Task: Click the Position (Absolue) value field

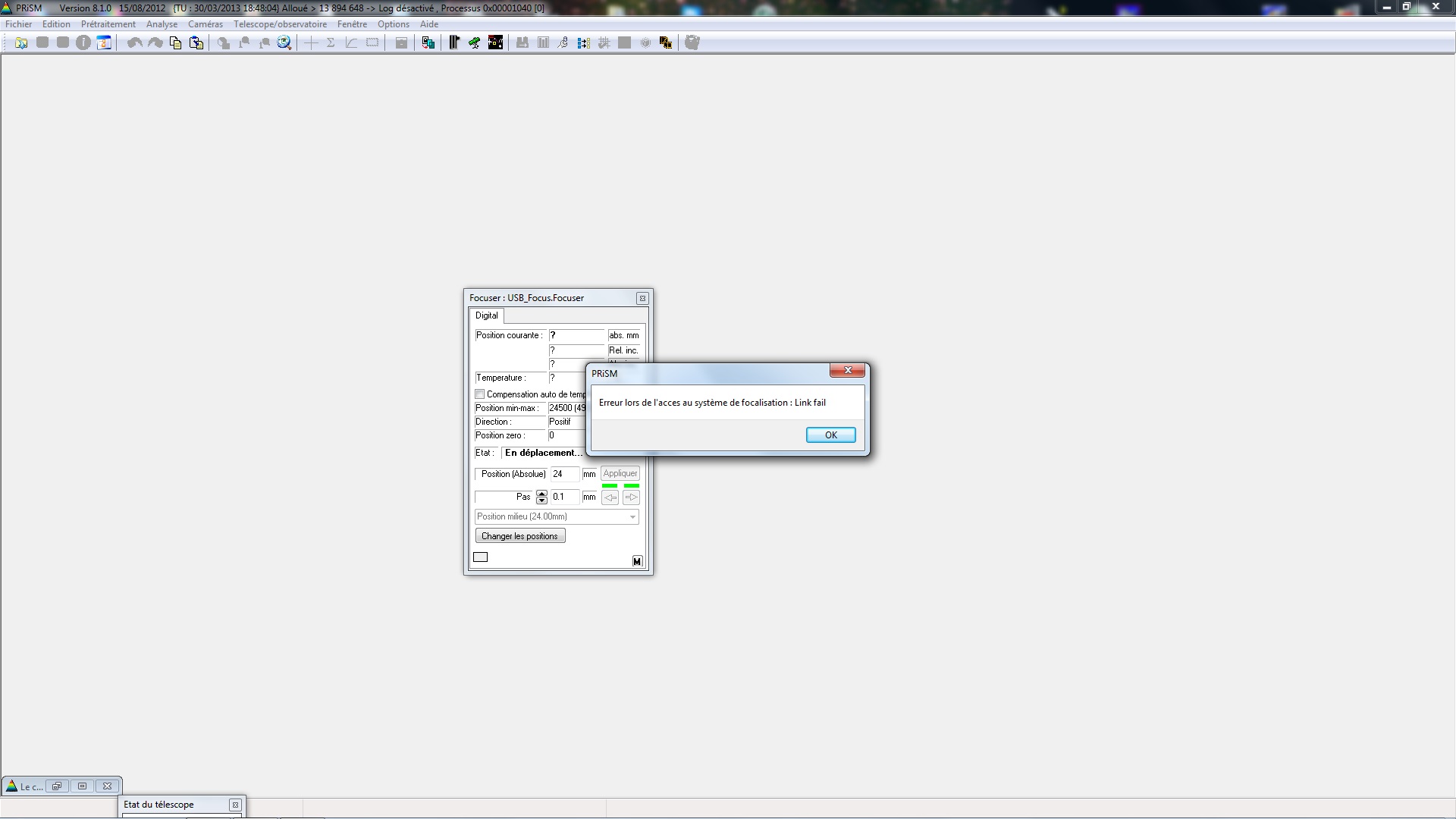Action: 564,474
